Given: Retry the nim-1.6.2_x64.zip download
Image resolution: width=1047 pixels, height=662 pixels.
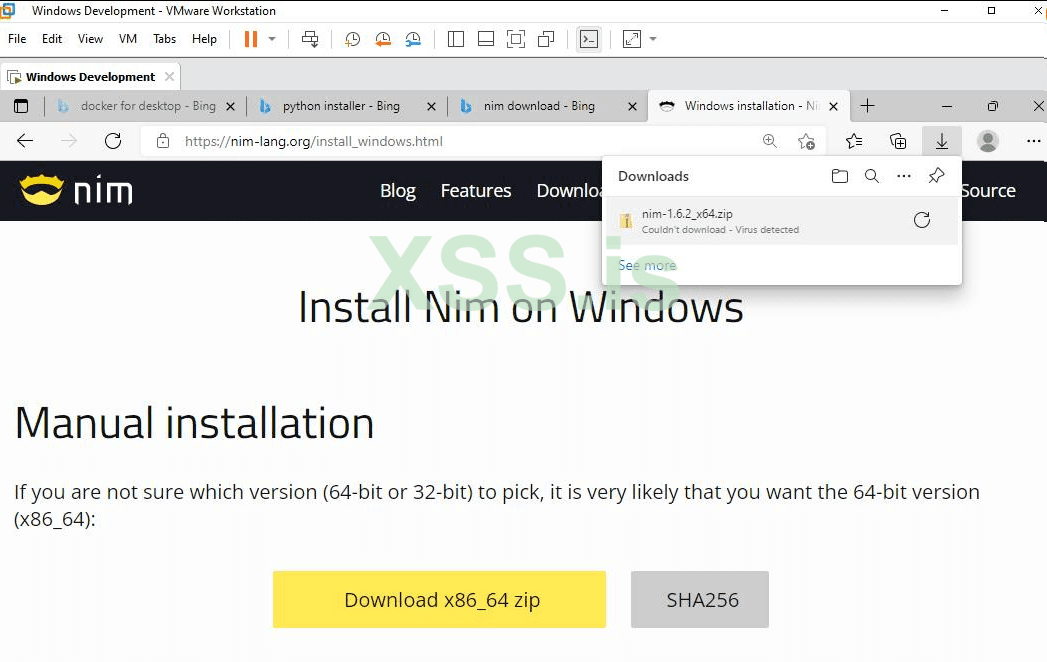Looking at the screenshot, I should click(x=922, y=220).
